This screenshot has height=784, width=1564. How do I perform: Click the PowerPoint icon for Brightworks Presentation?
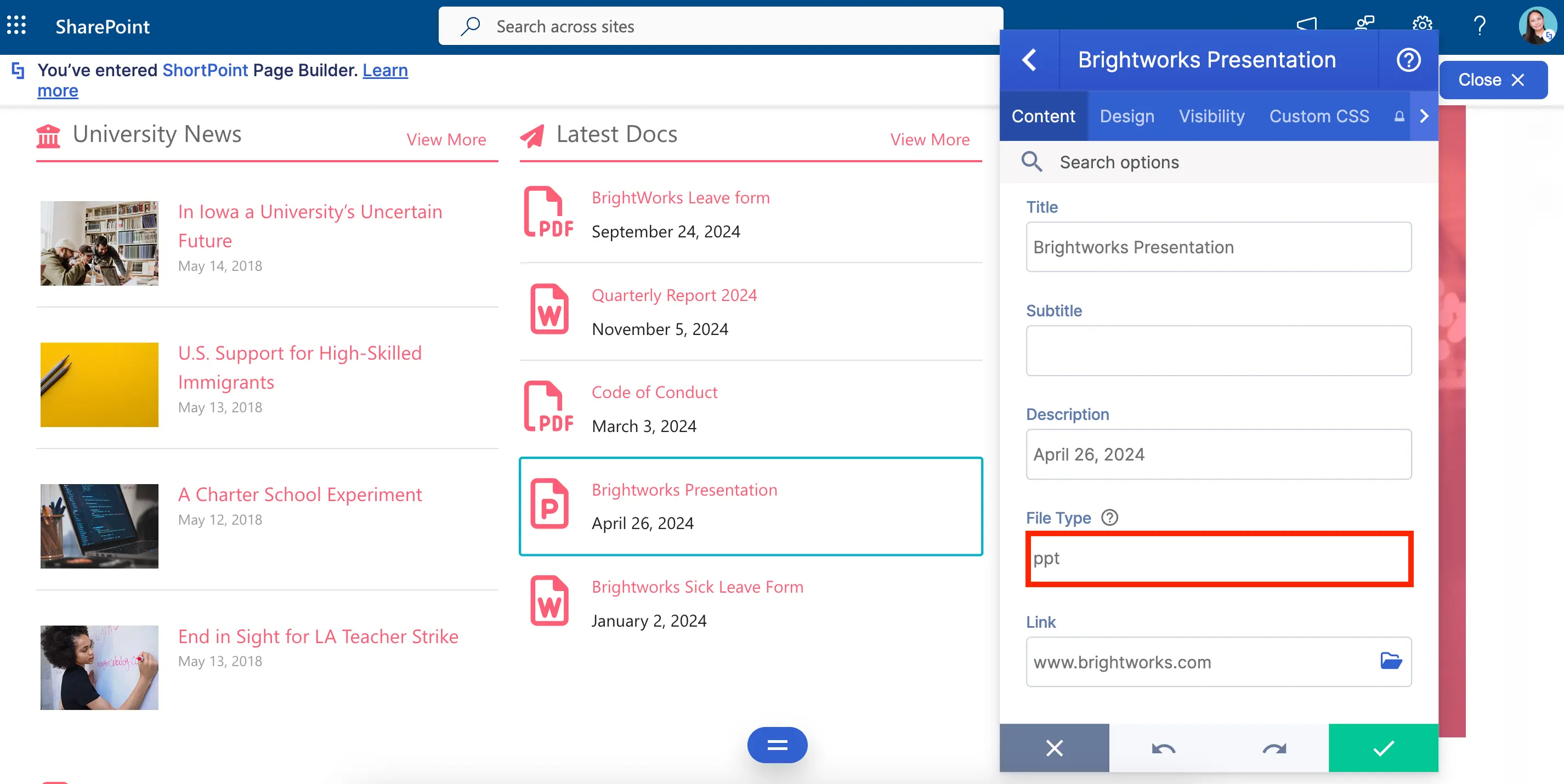549,504
